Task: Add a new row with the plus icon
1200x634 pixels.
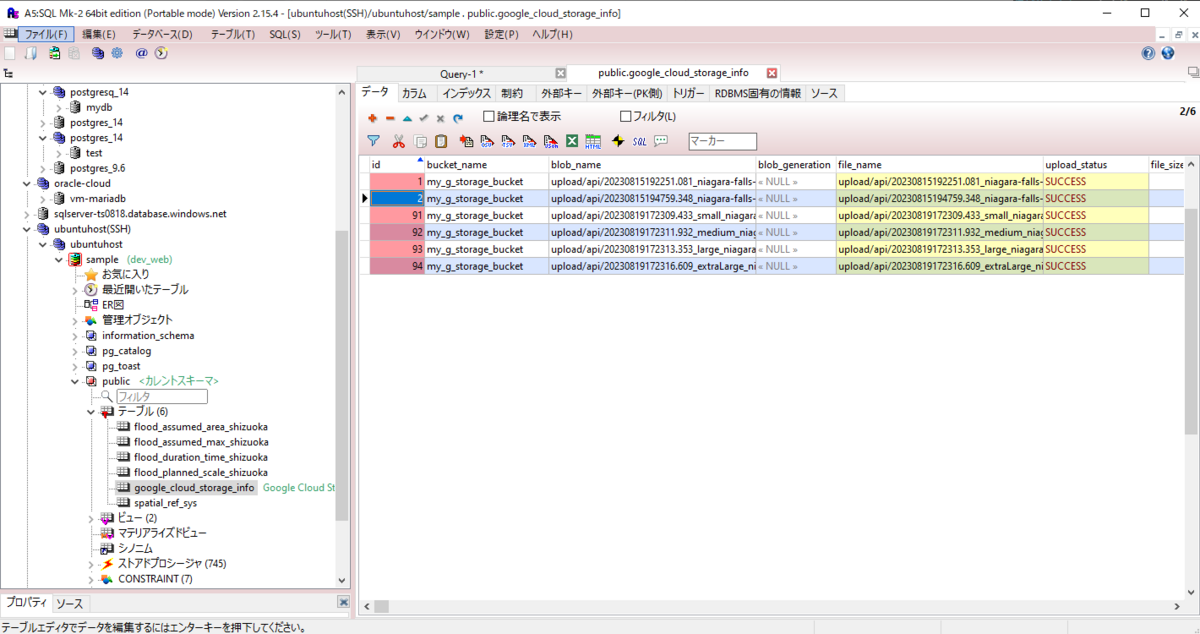Action: (372, 118)
